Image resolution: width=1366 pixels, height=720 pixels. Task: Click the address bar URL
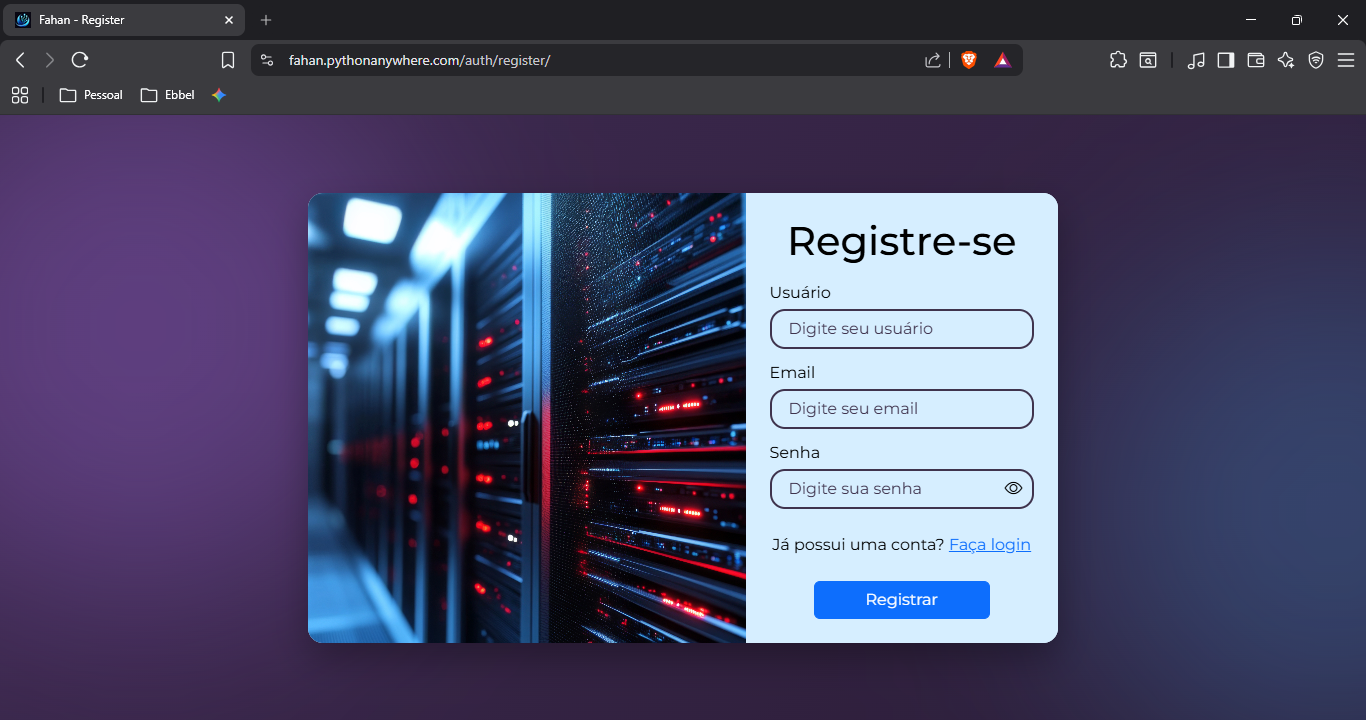coord(420,60)
